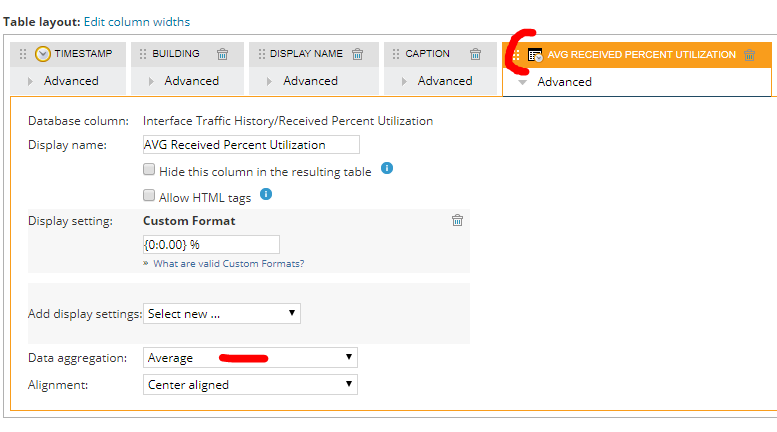777x432 pixels.
Task: Open the Add display settings dropdown
Action: click(222, 313)
